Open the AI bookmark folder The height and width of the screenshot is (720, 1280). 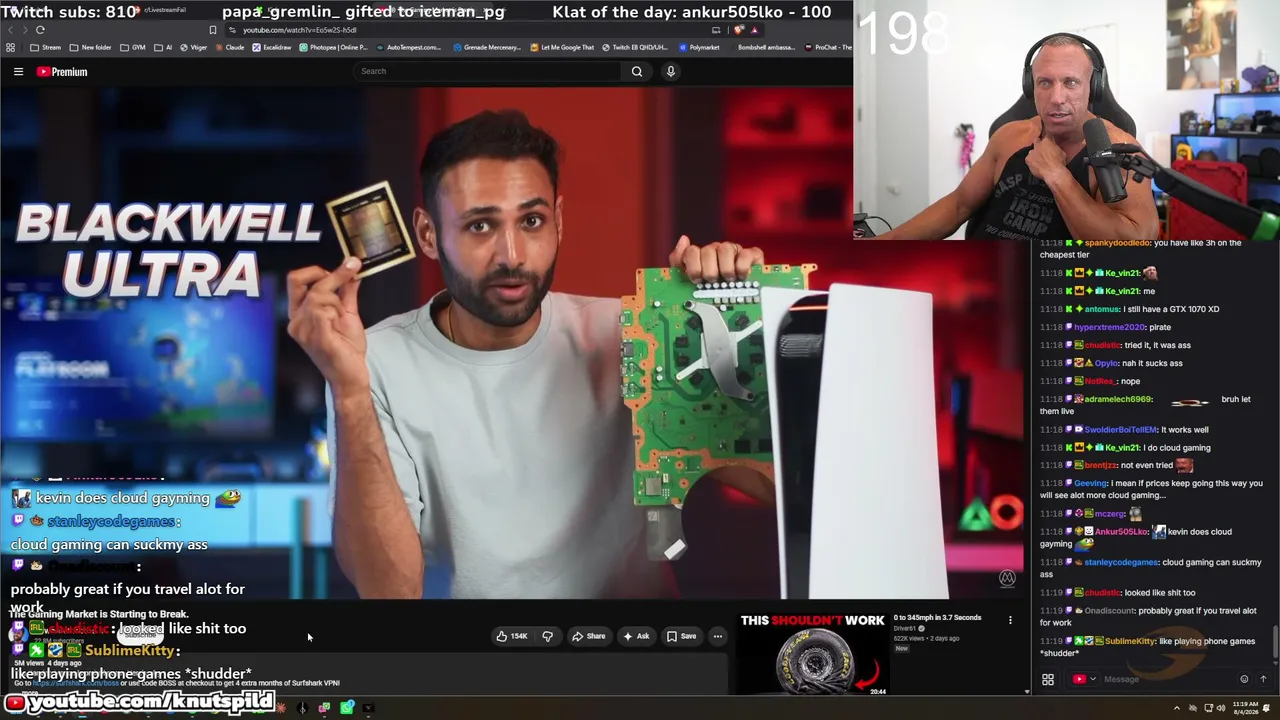coord(163,47)
